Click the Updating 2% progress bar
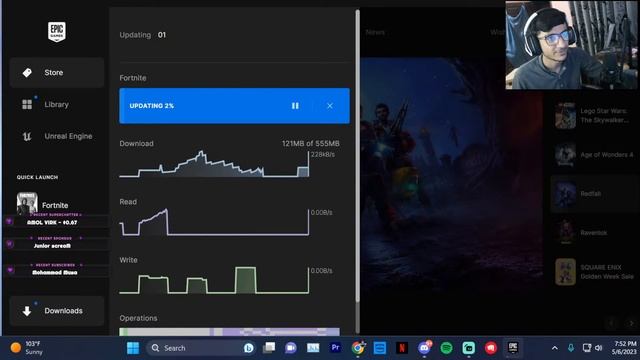640x360 pixels. click(x=234, y=106)
